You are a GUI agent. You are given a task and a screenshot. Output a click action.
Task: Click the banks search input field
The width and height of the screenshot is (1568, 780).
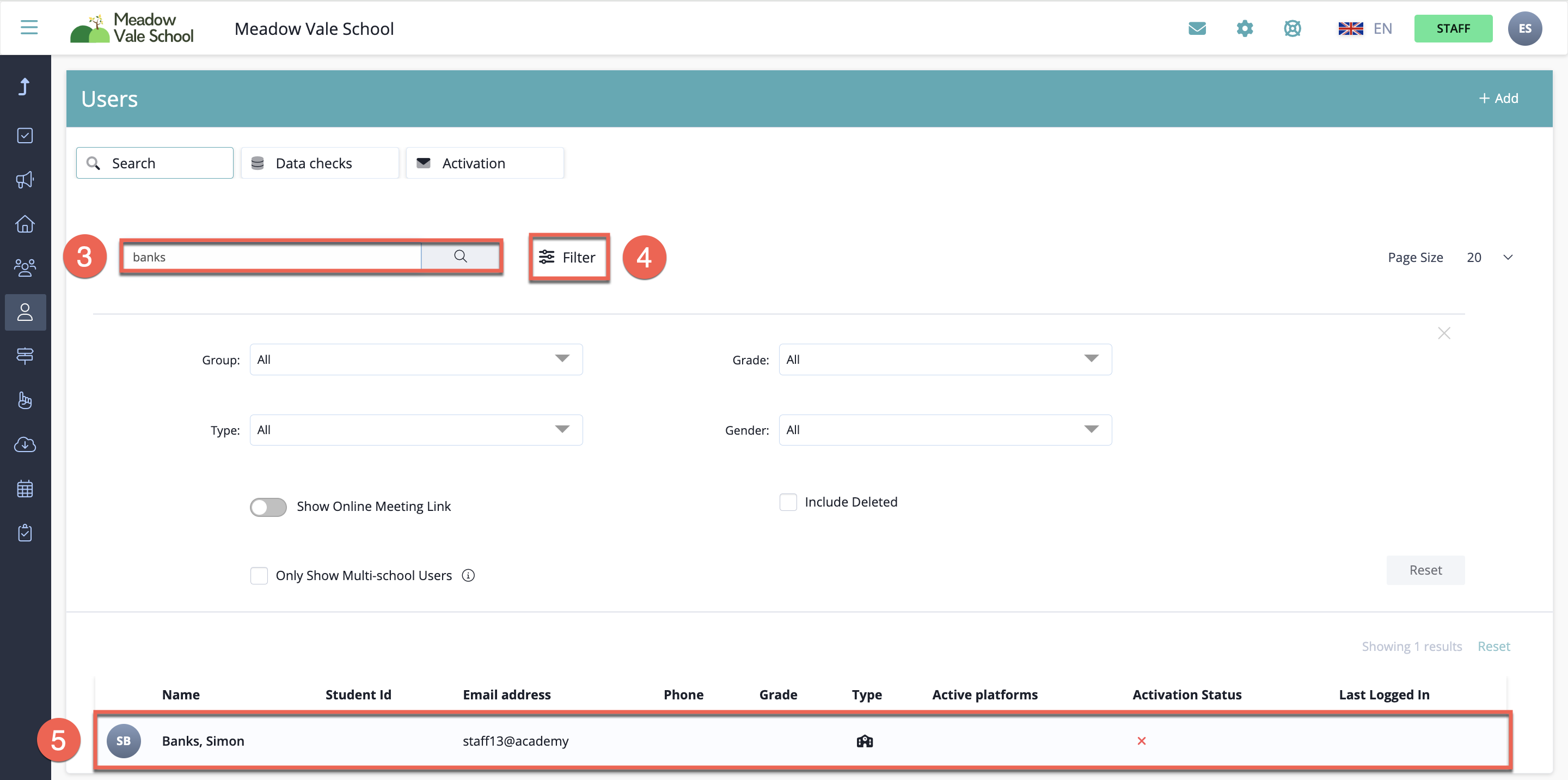tap(272, 257)
